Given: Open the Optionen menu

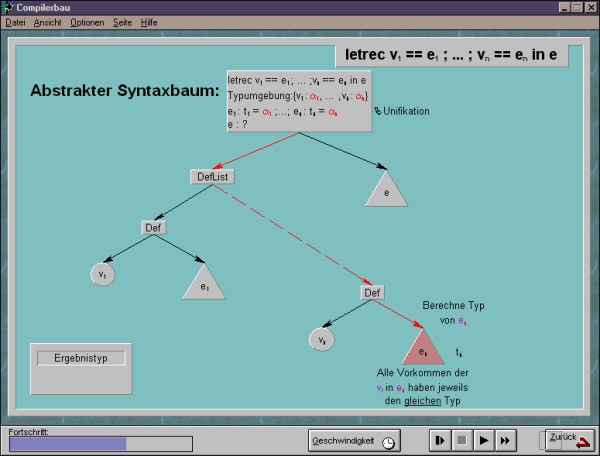Looking at the screenshot, I should coord(87,21).
